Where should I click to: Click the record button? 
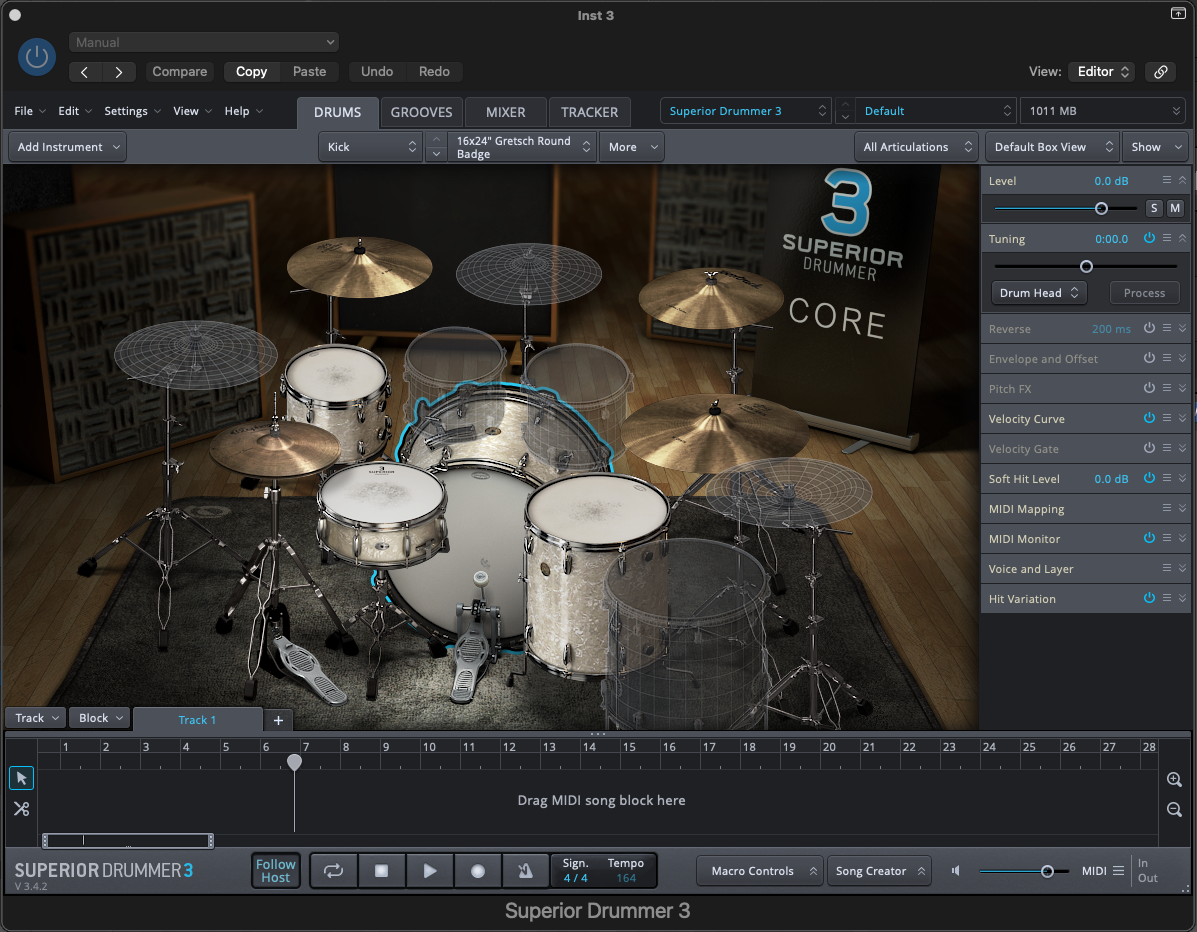(477, 870)
